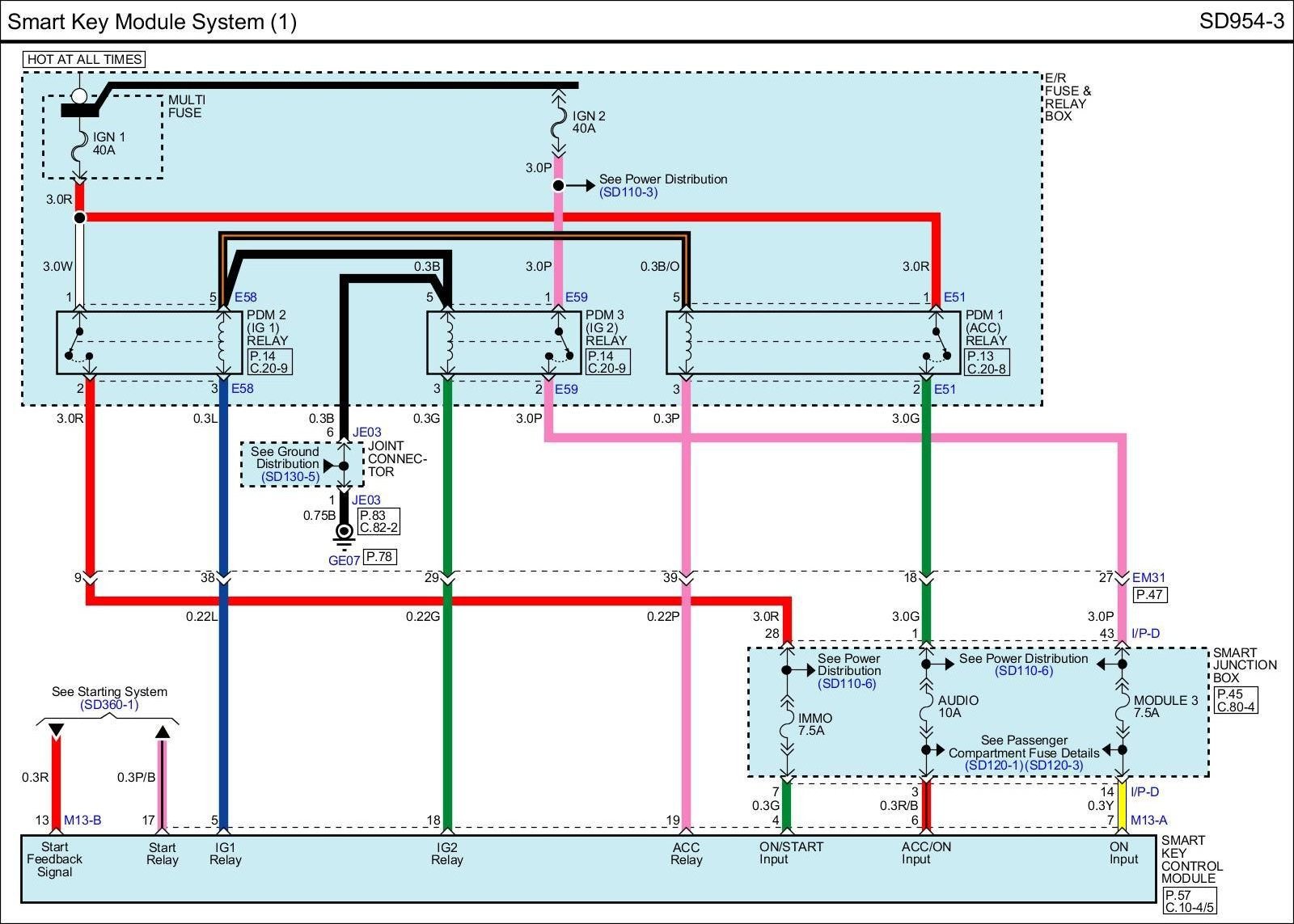Open the SD130-5 ground distribution reference
This screenshot has height=924, width=1294.
(x=290, y=477)
